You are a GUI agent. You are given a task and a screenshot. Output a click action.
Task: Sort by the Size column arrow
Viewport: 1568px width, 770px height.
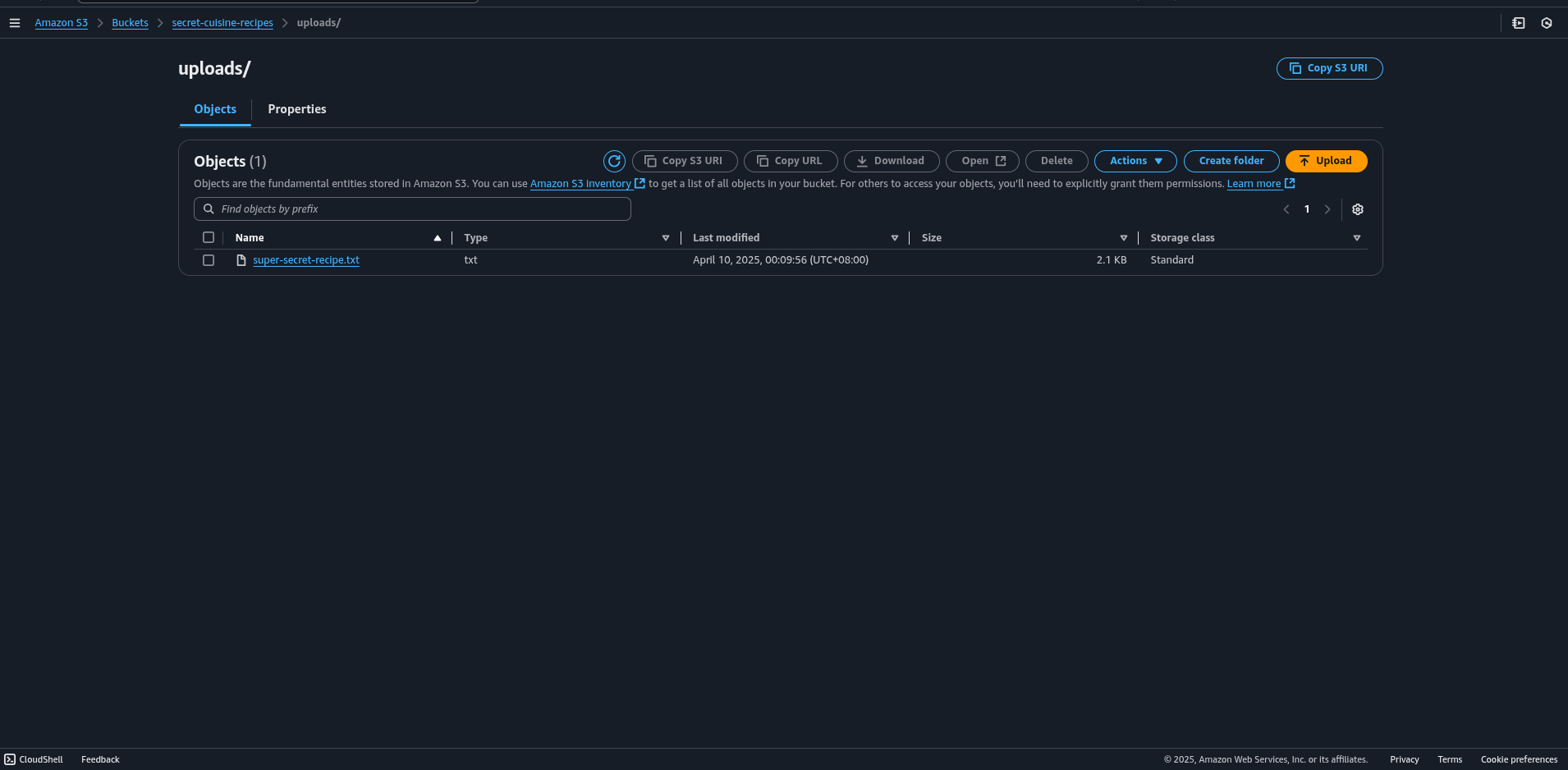[1124, 238]
